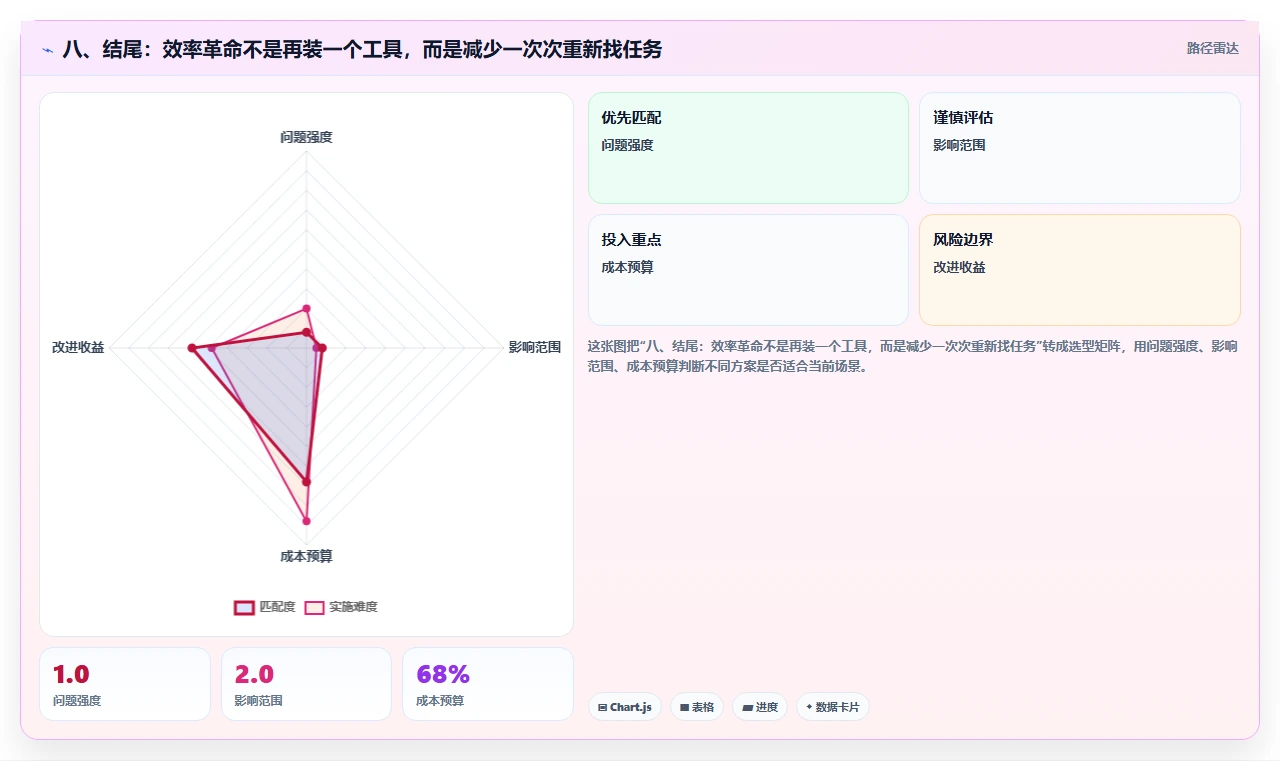
Task: Click the 进度 tag
Action: pos(760,707)
